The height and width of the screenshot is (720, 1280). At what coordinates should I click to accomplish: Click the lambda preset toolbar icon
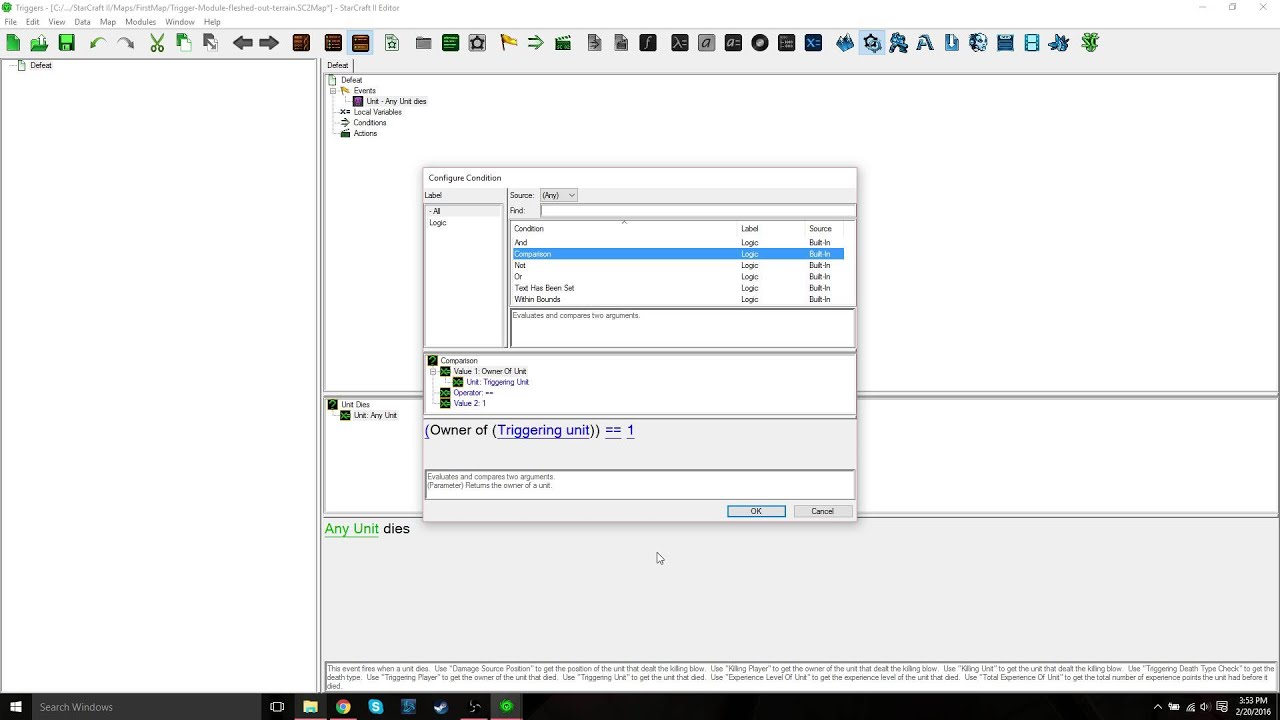point(680,43)
